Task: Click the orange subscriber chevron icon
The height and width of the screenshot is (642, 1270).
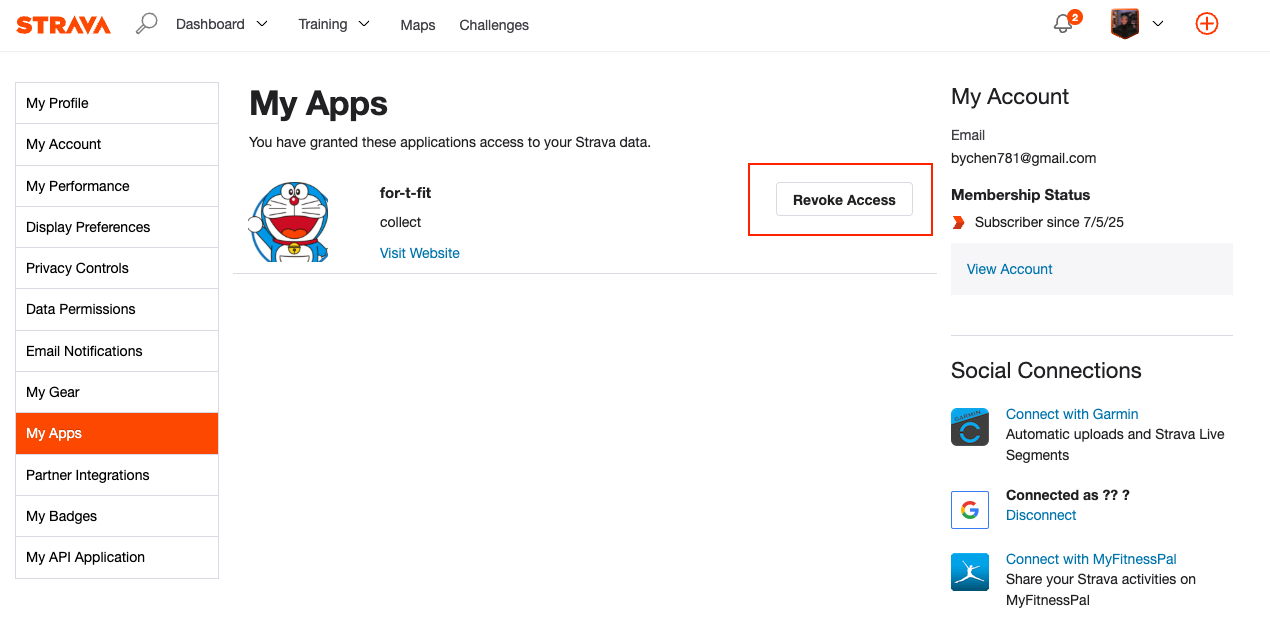Action: 958,222
